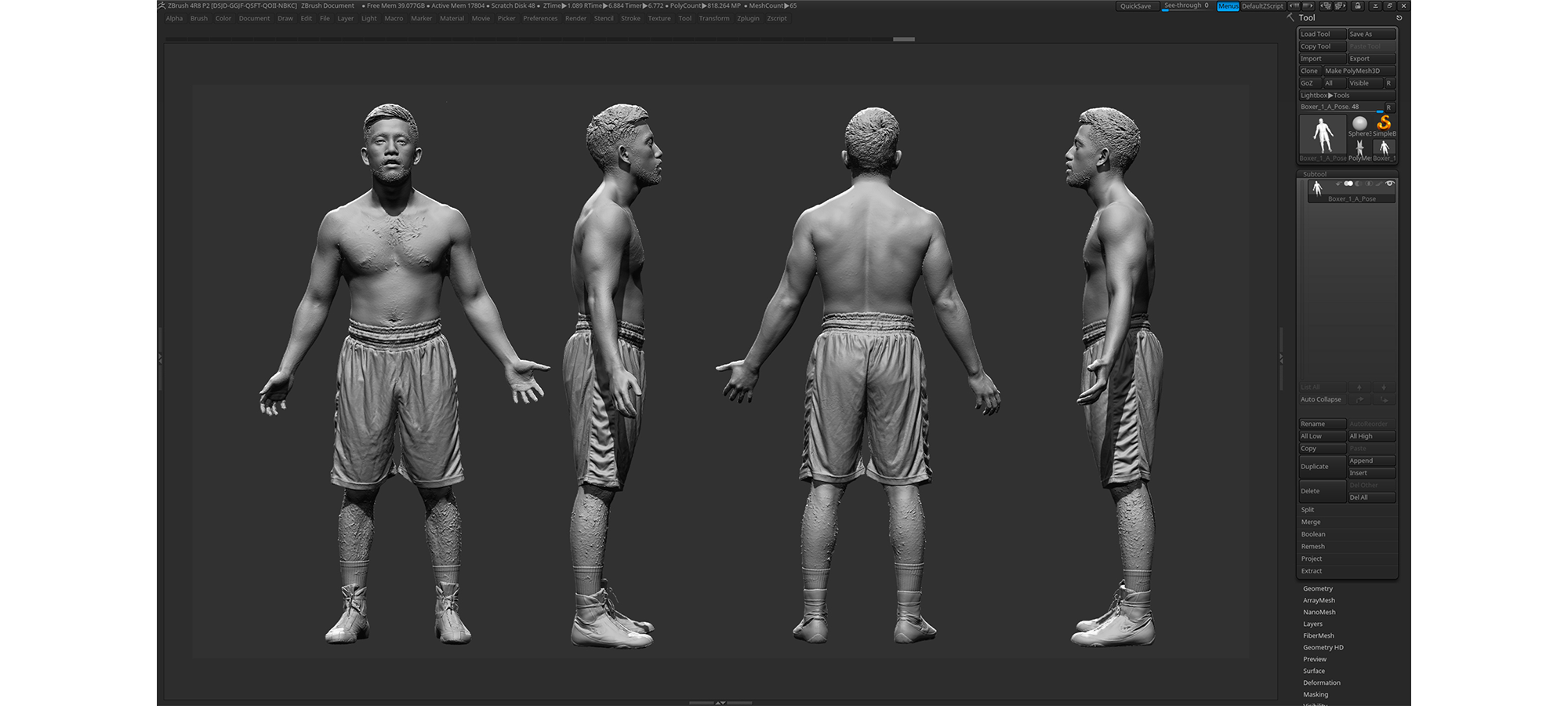Expand the Geometry sub-palette
The image size is (1568, 706).
point(1317,588)
